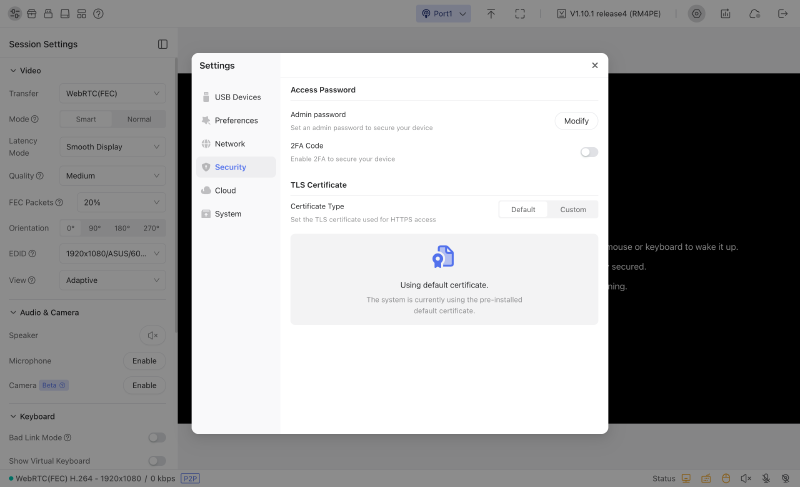Screen dimensions: 800x487
Task: Click Modify for the admin password
Action: 576,121
